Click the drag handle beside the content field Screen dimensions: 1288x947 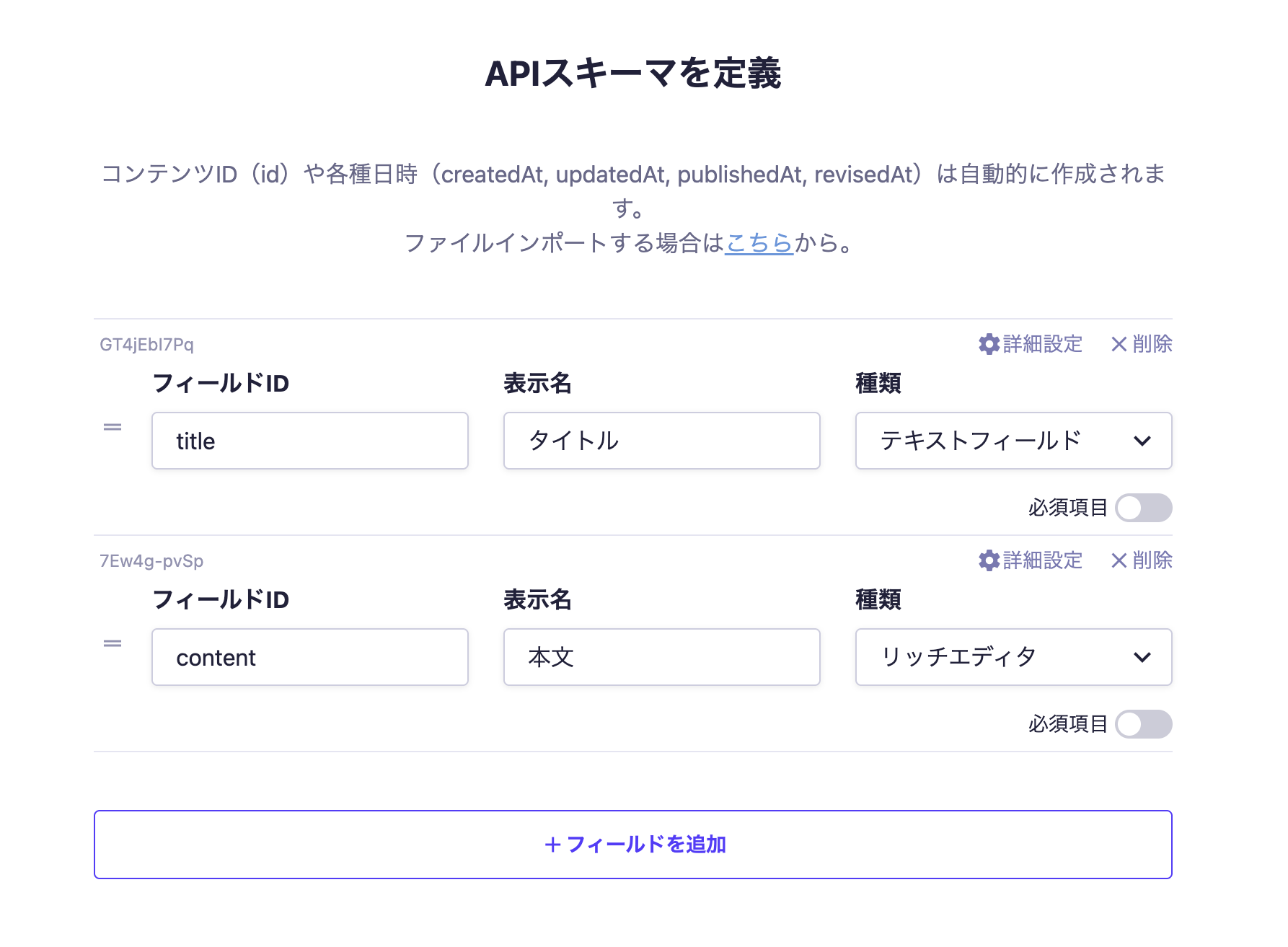113,643
